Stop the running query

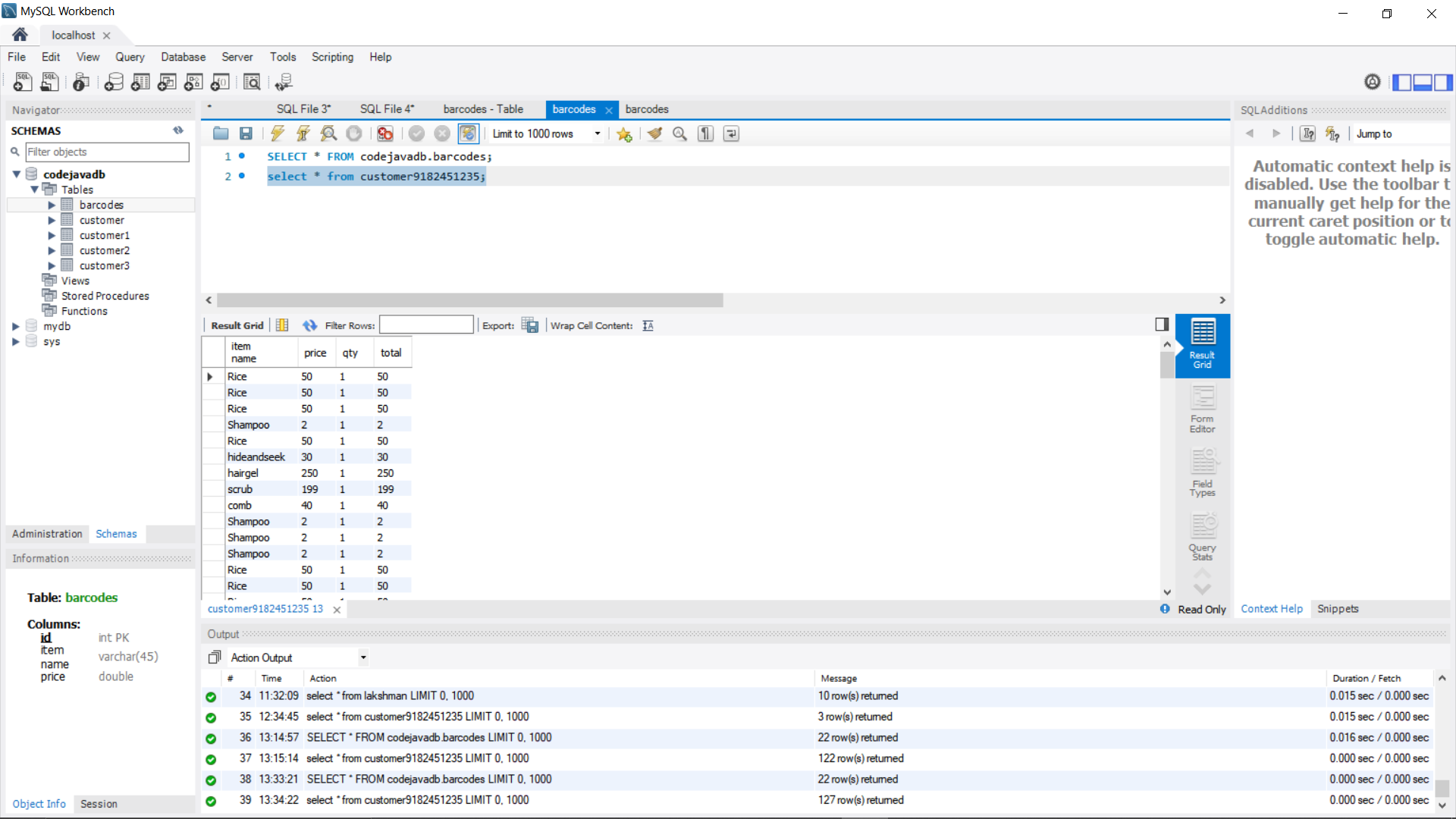353,133
